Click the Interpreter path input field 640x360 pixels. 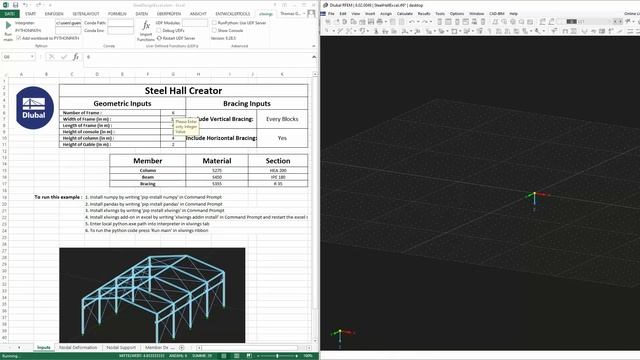[69, 23]
